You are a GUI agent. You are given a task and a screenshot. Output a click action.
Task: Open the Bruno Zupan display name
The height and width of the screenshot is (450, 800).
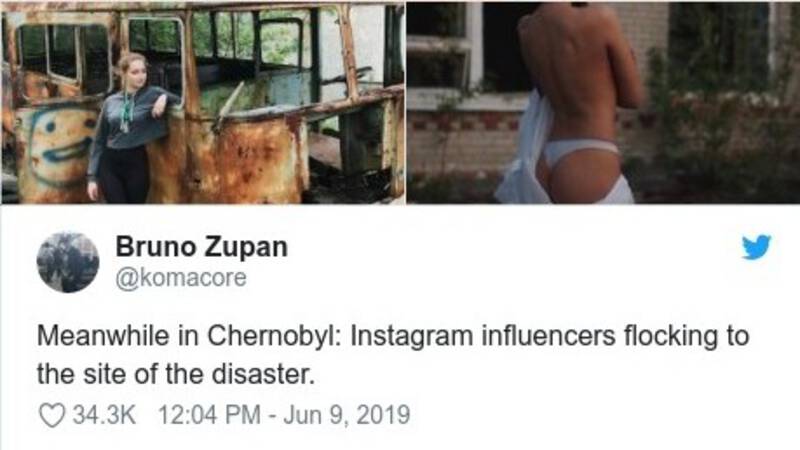(x=202, y=247)
